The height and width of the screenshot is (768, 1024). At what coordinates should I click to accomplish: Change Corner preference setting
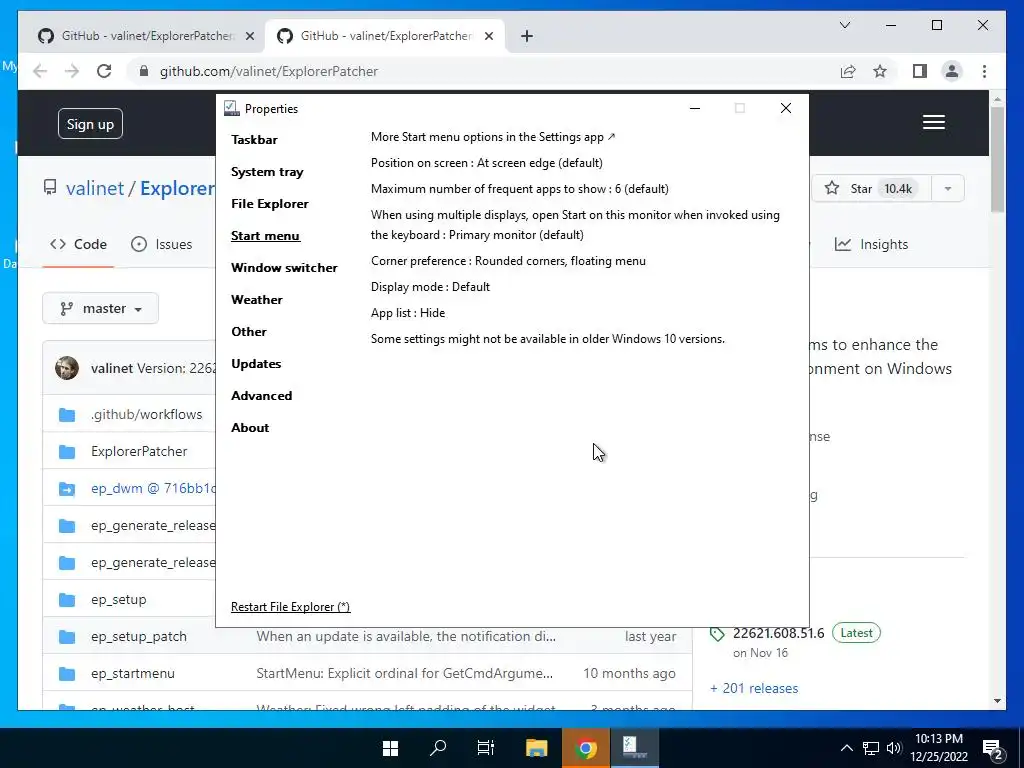click(x=508, y=261)
